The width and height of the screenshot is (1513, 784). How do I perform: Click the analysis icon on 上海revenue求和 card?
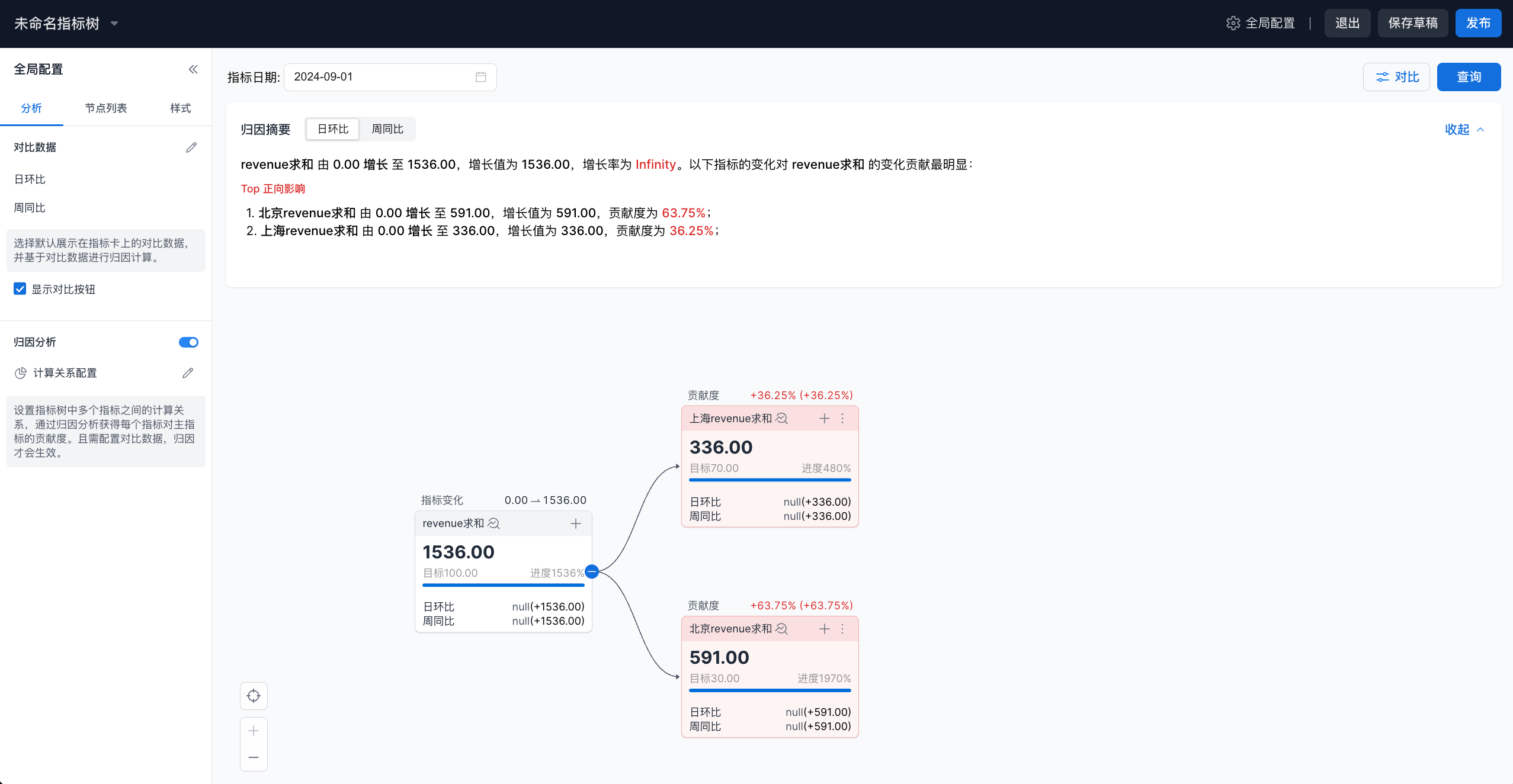coord(781,419)
